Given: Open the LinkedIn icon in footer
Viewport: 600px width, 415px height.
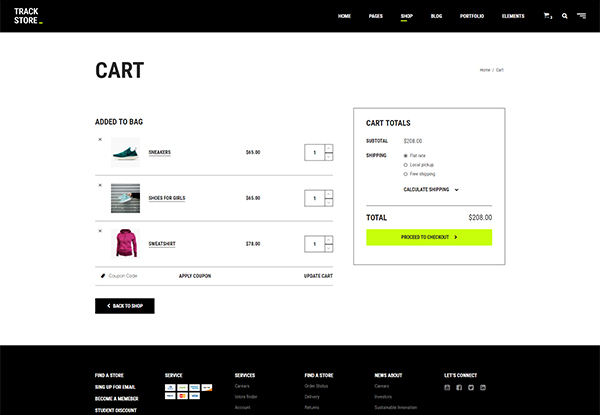Looking at the screenshot, I should tap(483, 387).
